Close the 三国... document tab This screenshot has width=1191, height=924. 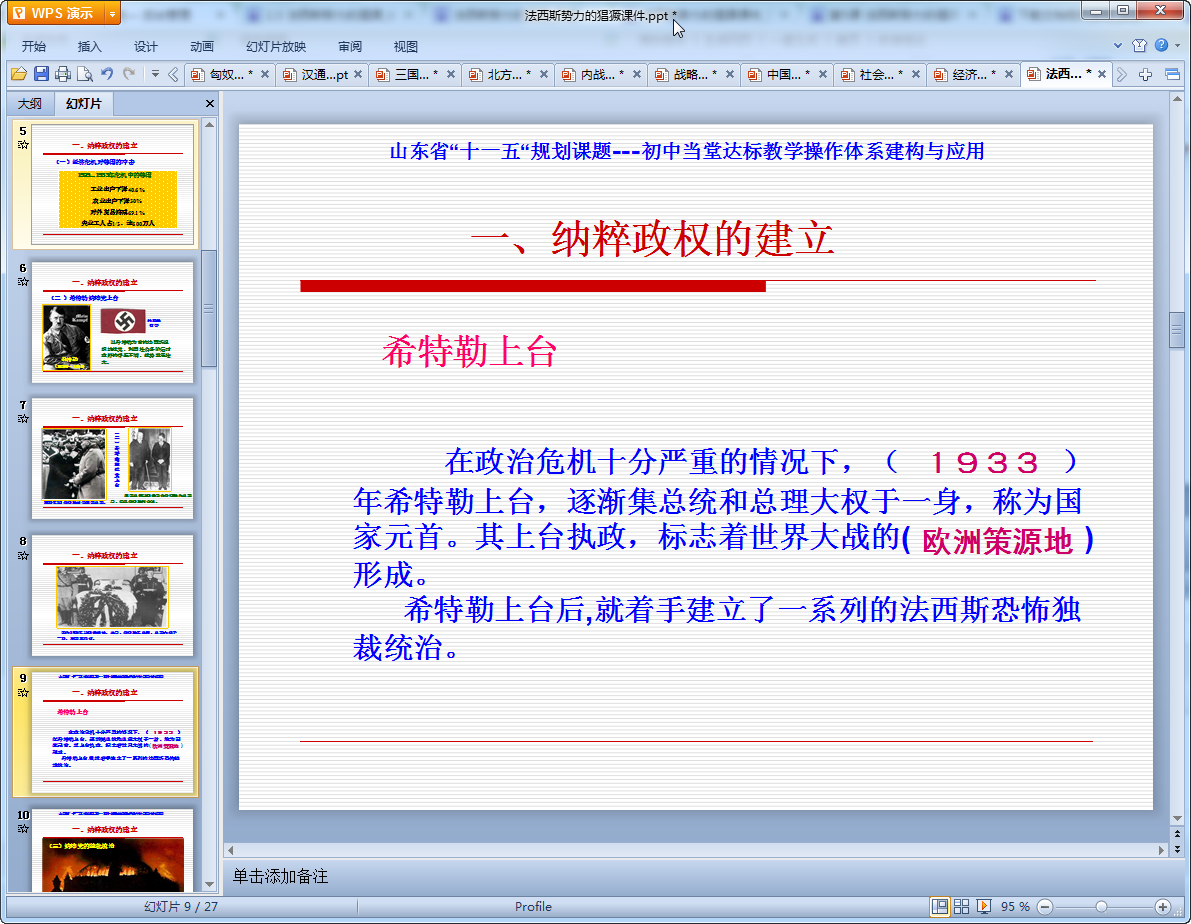pos(451,74)
